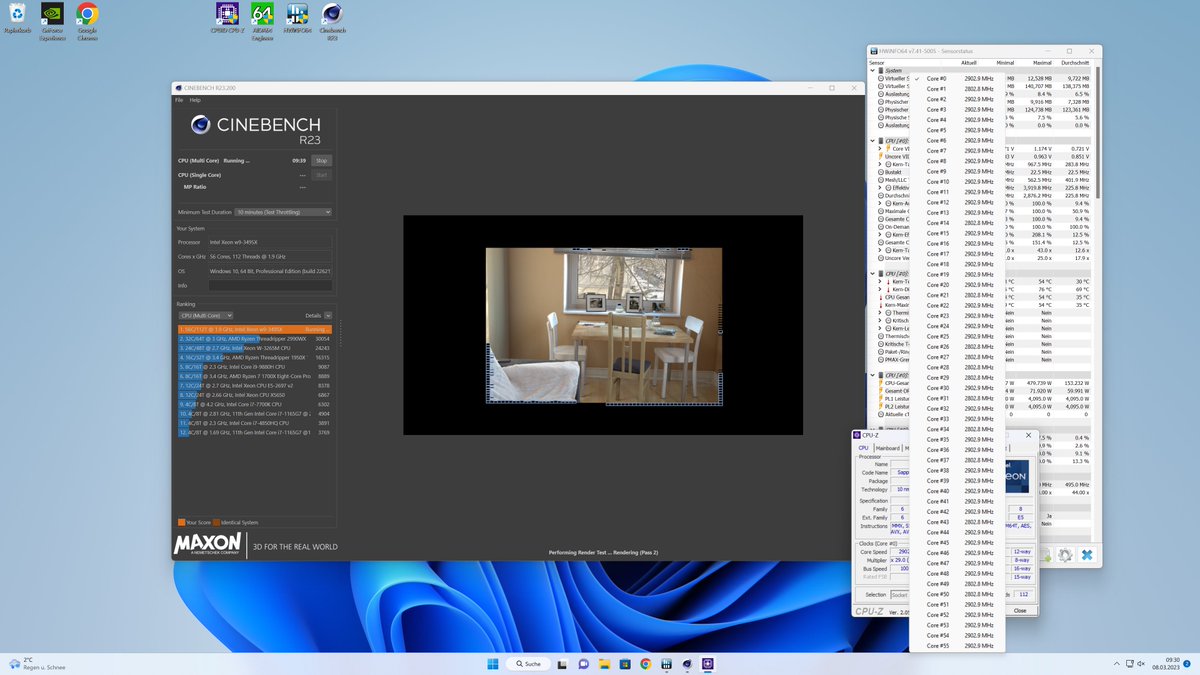Image resolution: width=1200 pixels, height=675 pixels.
Task: Open Cinebench Help menu
Action: [x=195, y=100]
